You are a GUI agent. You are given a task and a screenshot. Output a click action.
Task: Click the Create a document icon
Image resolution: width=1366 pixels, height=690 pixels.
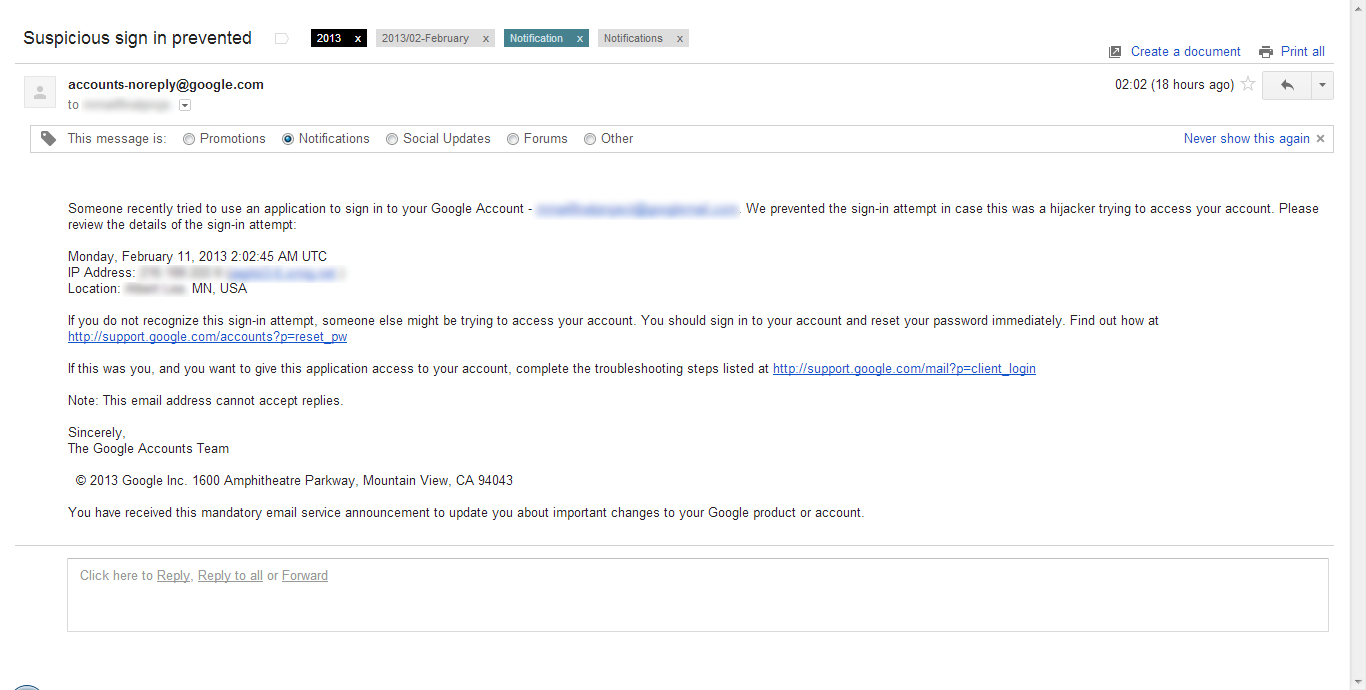1115,52
